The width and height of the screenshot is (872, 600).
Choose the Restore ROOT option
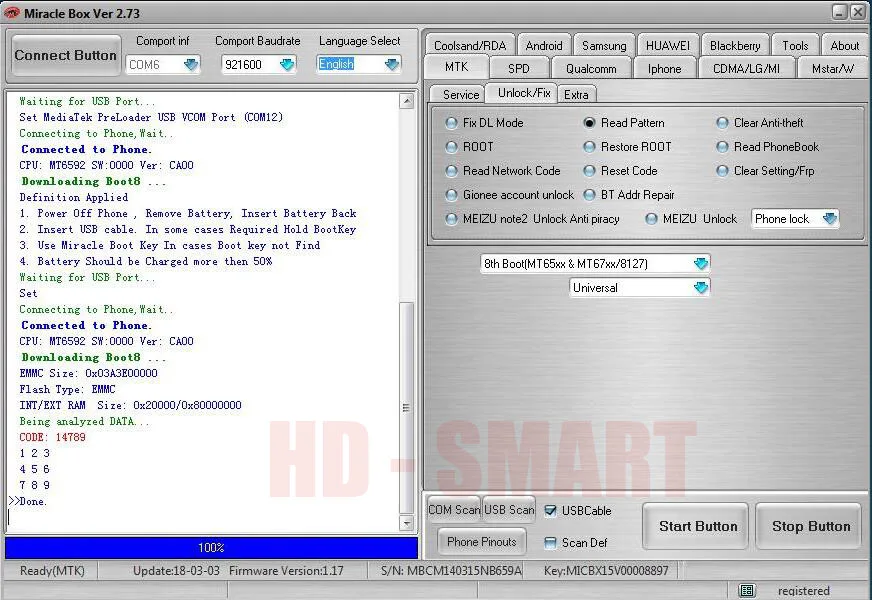(589, 147)
